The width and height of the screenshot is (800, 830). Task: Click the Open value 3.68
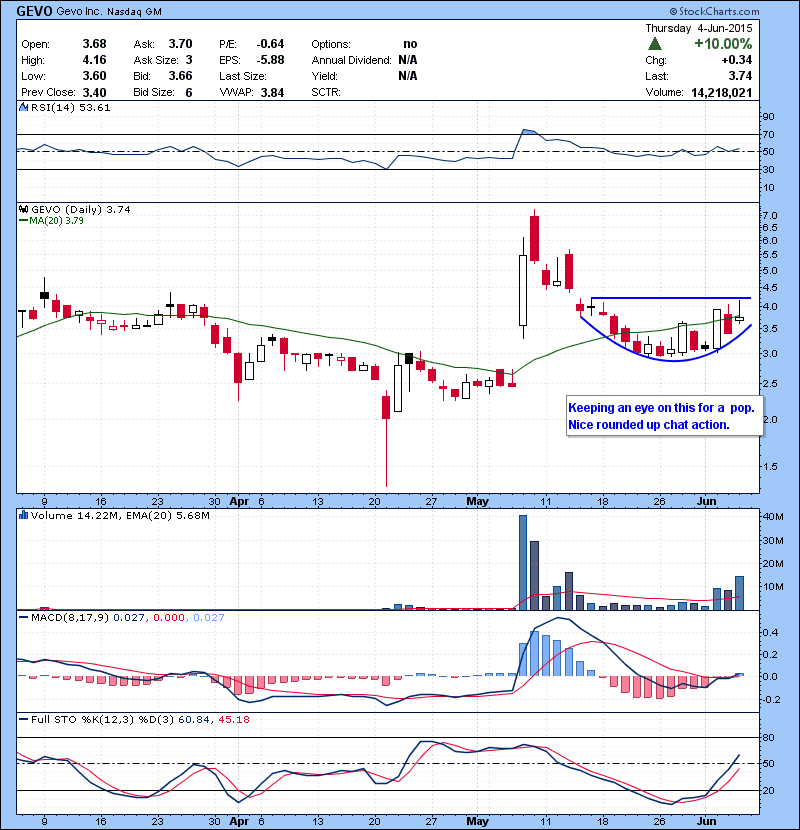(x=94, y=44)
